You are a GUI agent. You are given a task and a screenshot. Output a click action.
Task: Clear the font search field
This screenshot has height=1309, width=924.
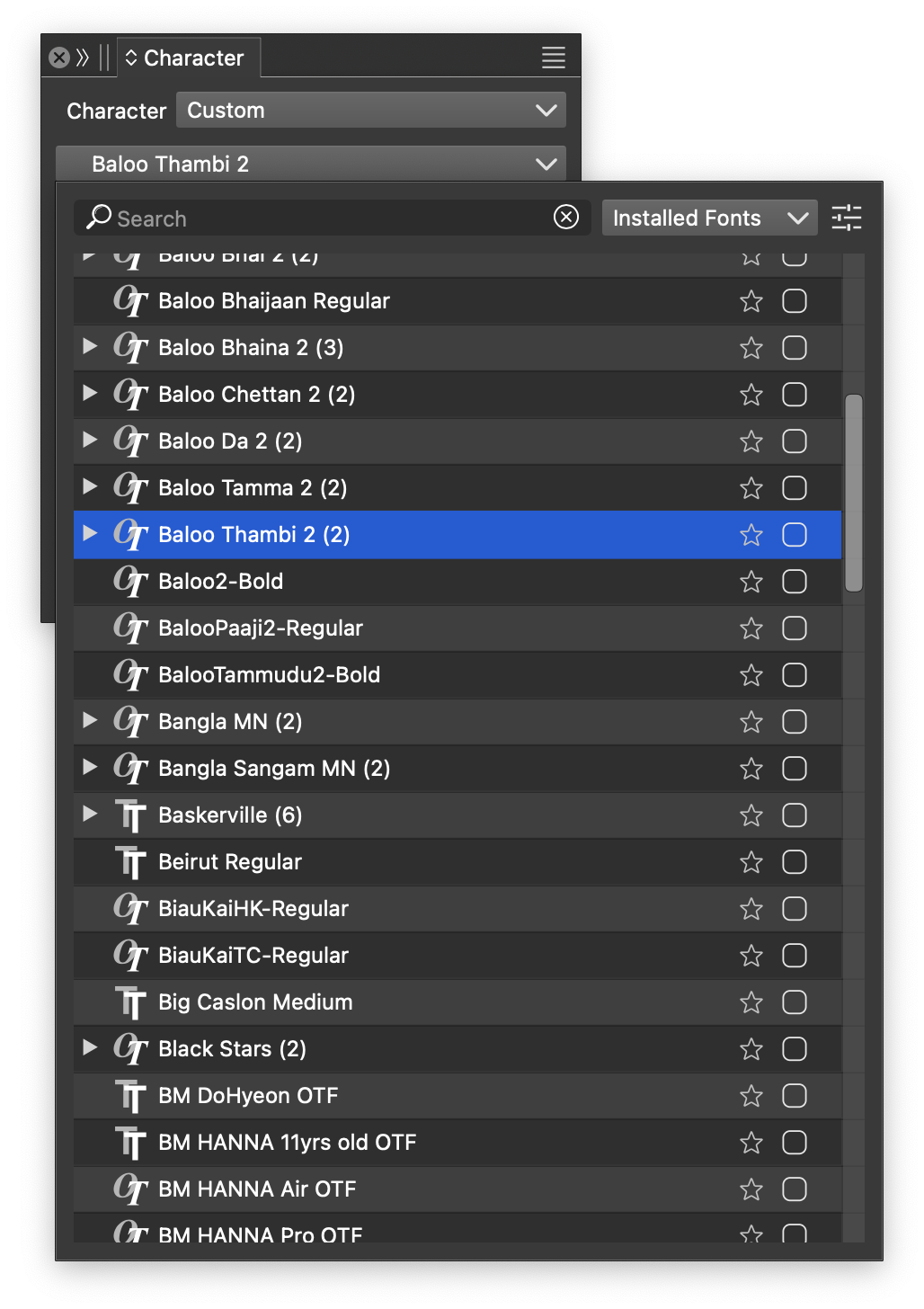tap(566, 218)
